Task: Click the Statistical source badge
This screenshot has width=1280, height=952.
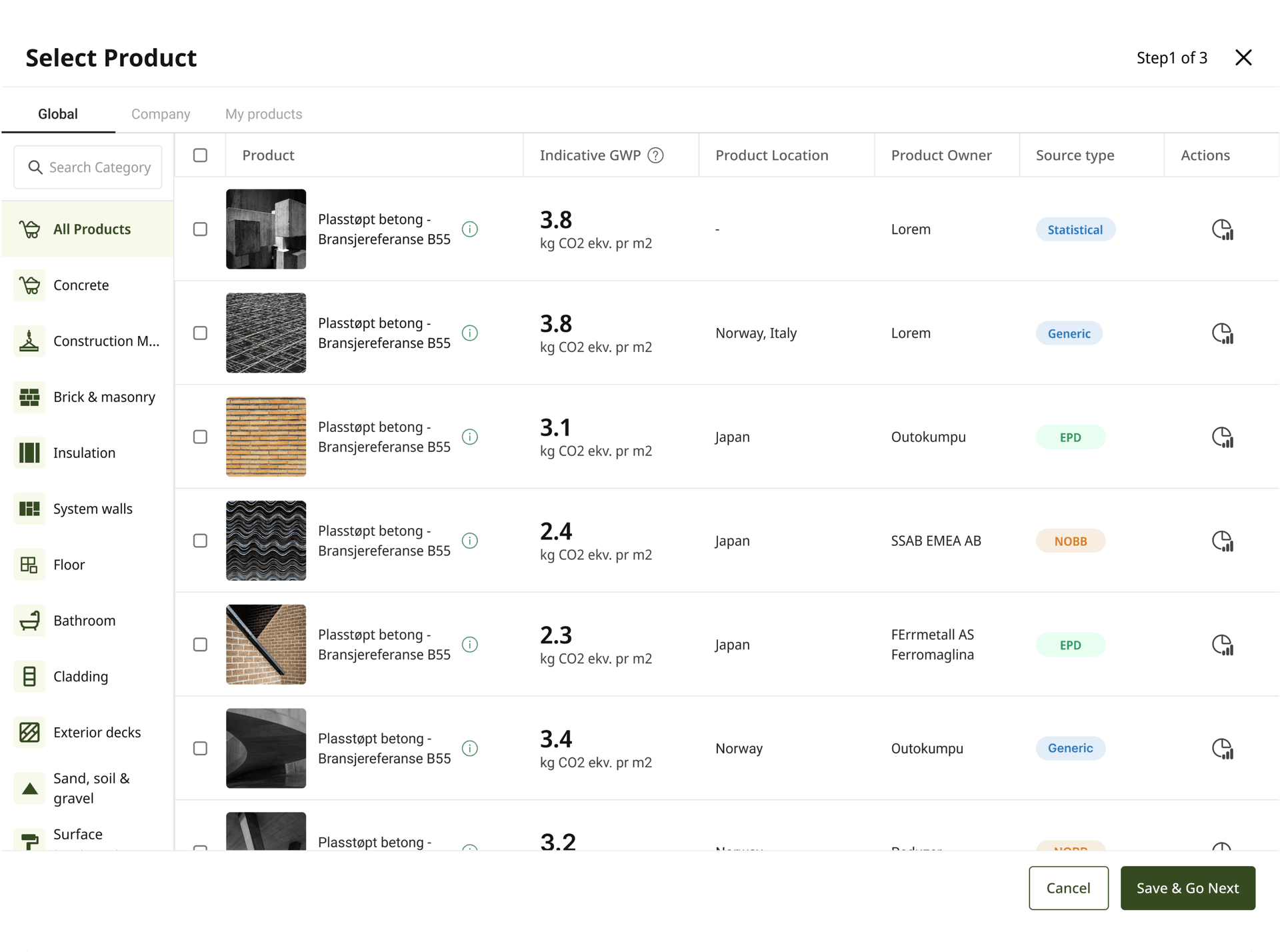Action: click(1075, 230)
